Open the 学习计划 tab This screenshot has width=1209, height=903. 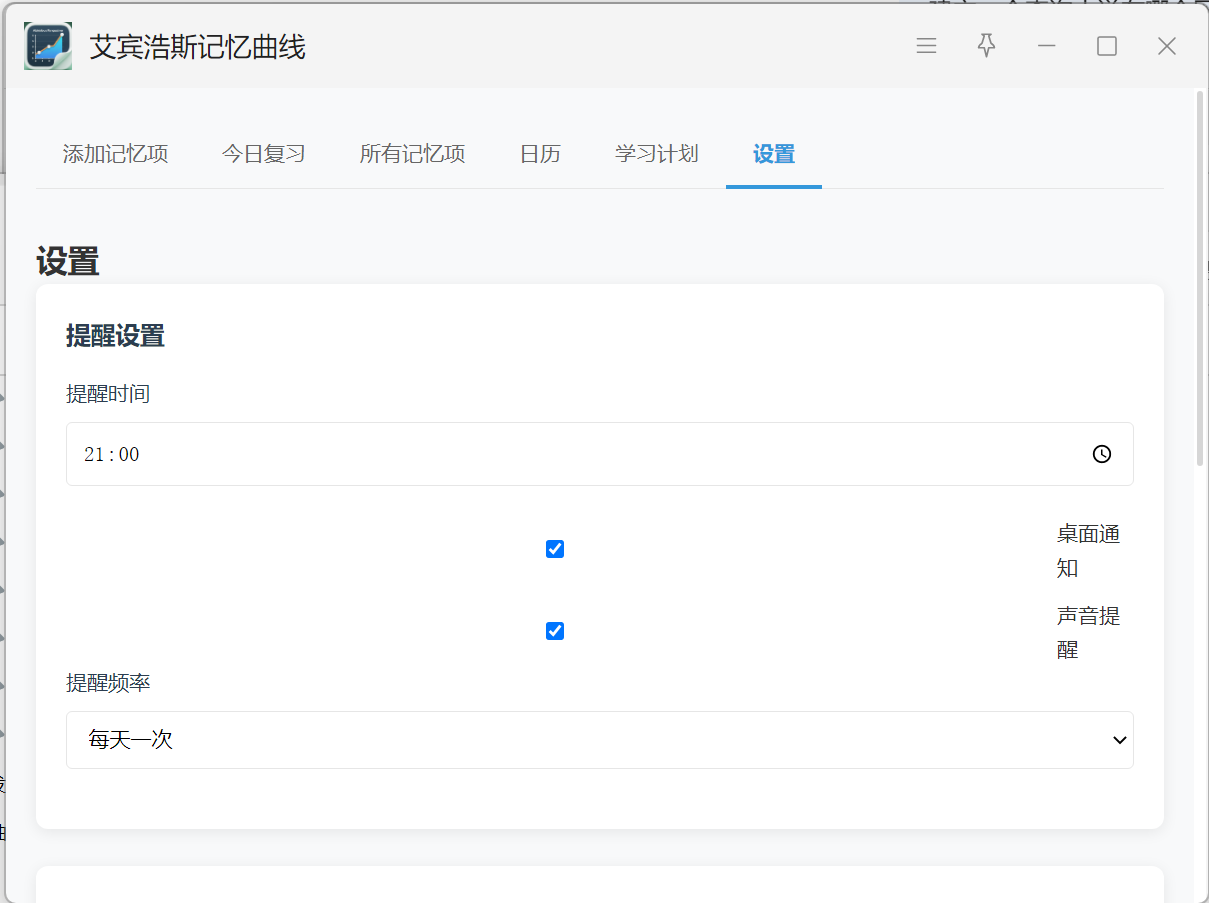[x=656, y=154]
